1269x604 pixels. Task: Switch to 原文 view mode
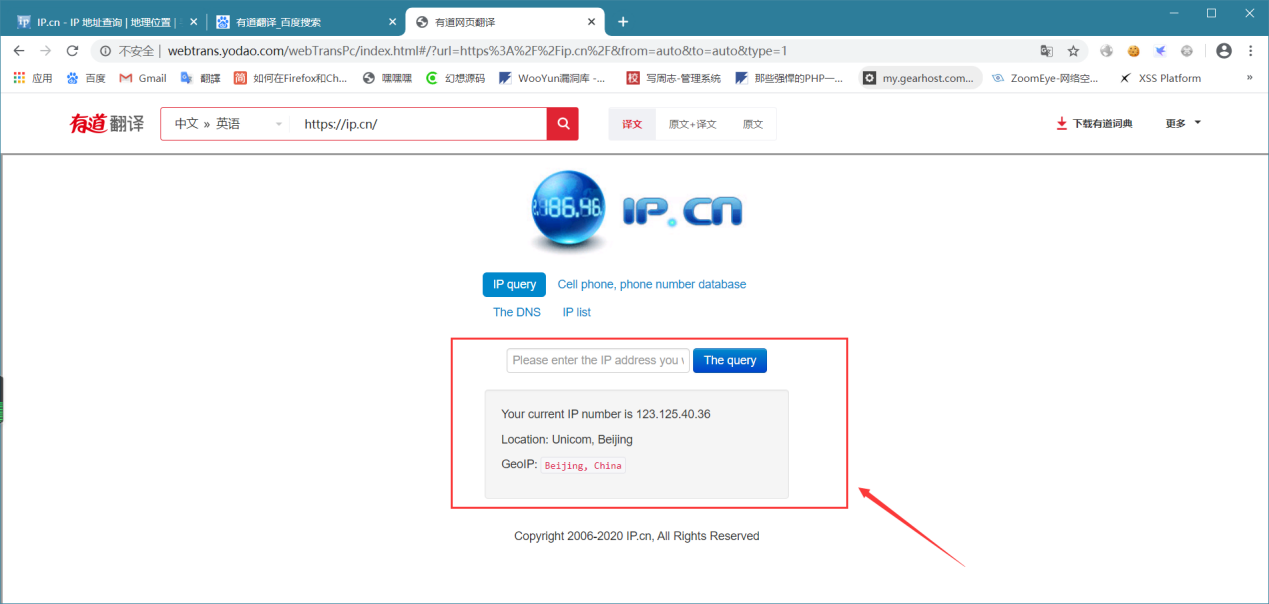click(753, 124)
